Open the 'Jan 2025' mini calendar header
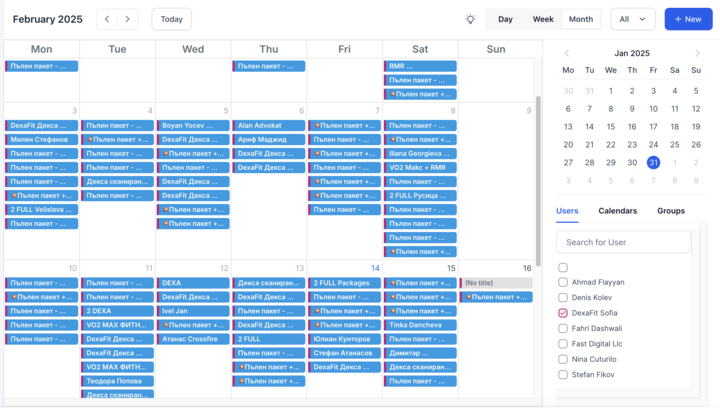 632,53
